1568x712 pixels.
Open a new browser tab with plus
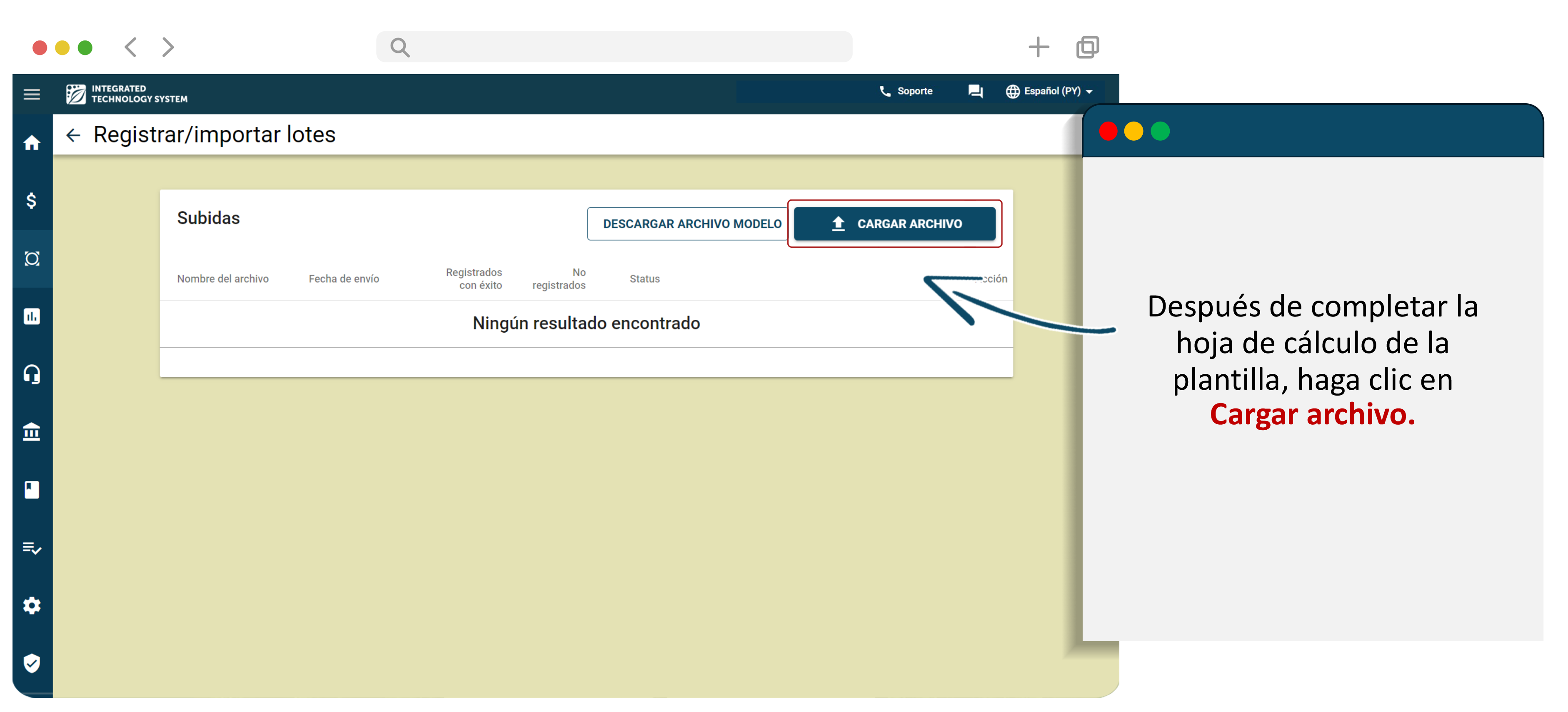coord(1039,47)
